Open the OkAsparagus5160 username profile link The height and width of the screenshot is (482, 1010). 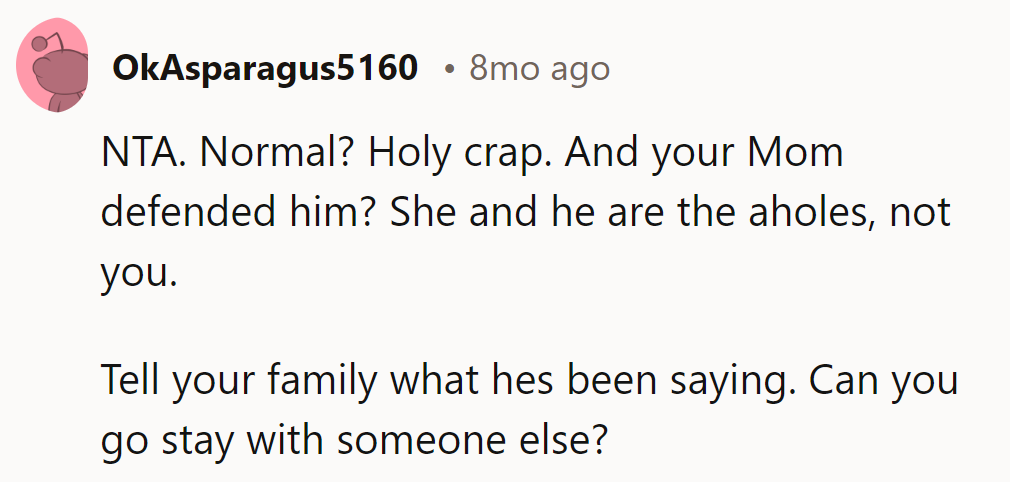coord(265,68)
